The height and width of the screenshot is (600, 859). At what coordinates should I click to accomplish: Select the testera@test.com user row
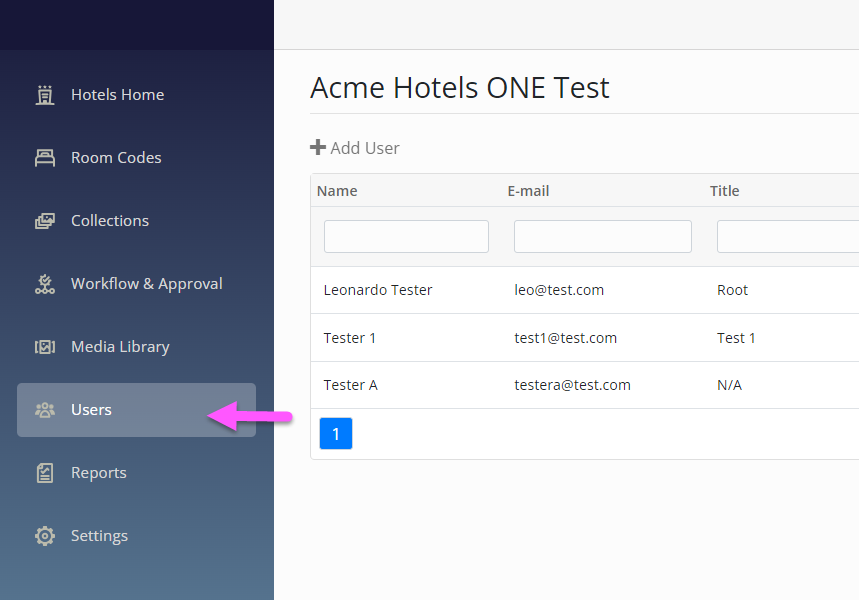pos(585,385)
